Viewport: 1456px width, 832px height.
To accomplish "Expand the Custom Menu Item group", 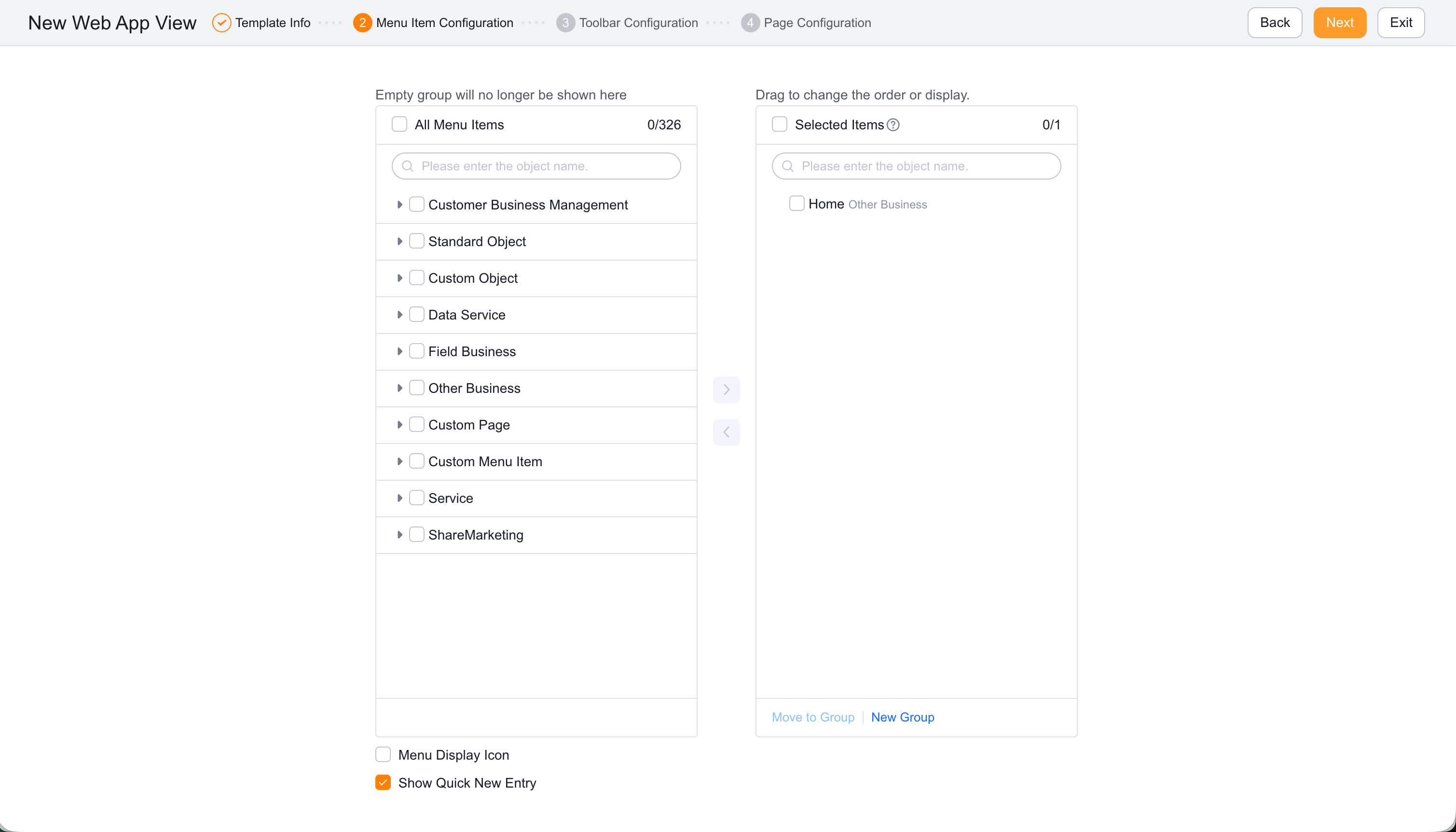I will (399, 461).
